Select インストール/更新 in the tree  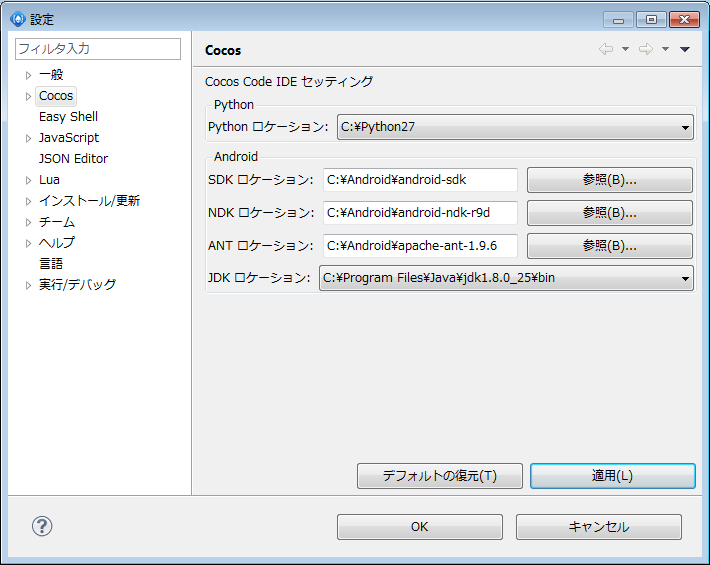pos(89,201)
